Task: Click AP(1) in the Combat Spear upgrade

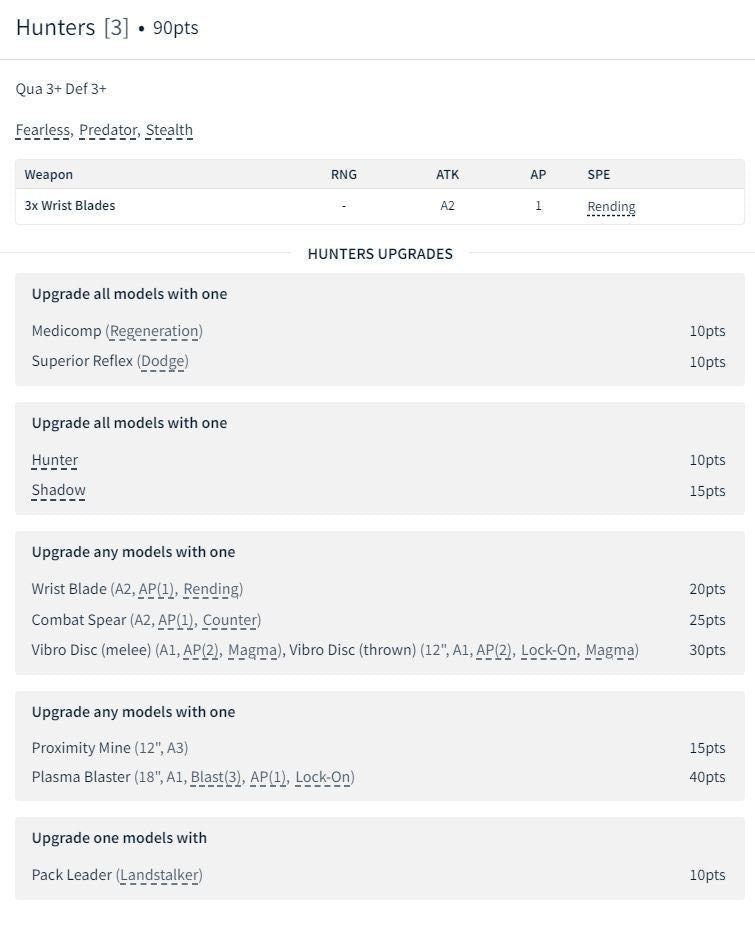Action: click(x=176, y=620)
